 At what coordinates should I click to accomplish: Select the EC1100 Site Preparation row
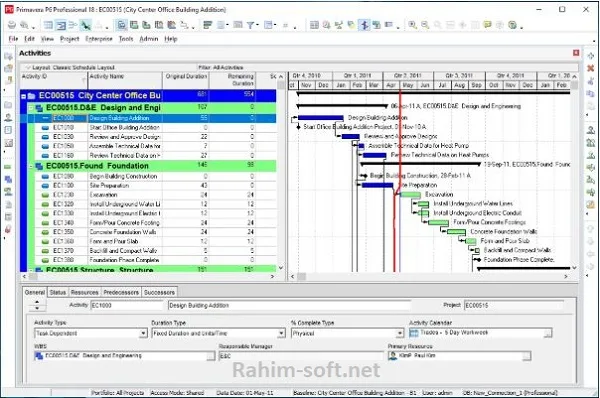(155, 186)
